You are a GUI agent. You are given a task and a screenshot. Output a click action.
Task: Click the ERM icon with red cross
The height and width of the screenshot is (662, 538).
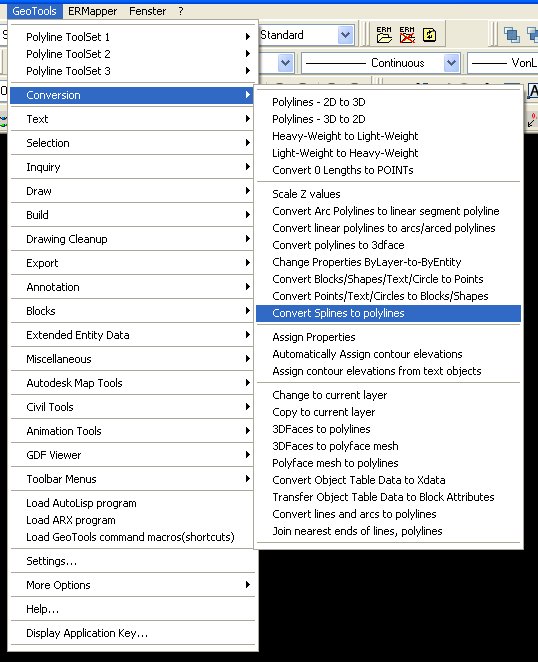pos(407,35)
